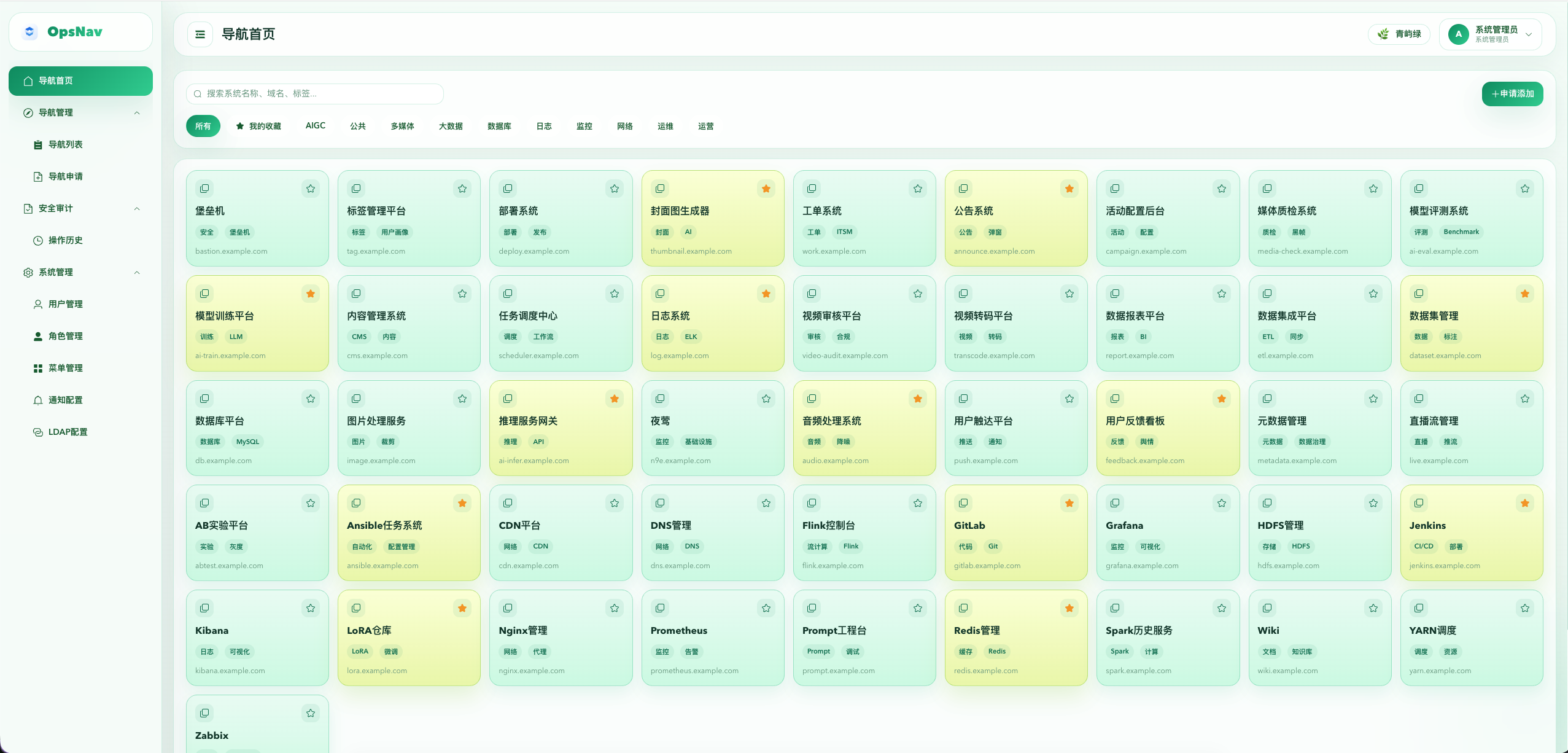1568x753 pixels.
Task: Click copy icon on 堡垒机 card
Action: 204,189
